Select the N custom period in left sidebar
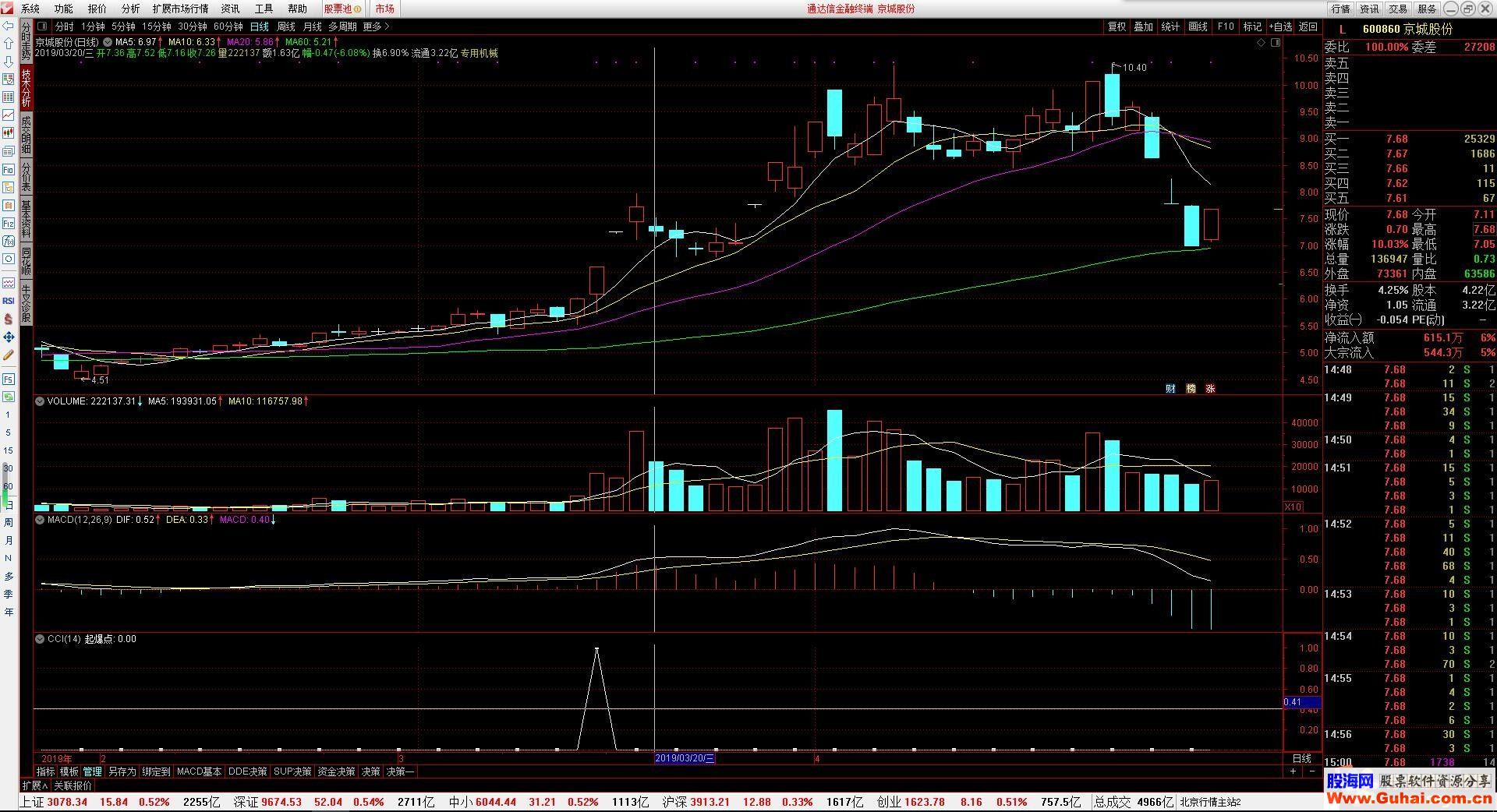Screen dimensions: 1497x812 click(x=9, y=558)
